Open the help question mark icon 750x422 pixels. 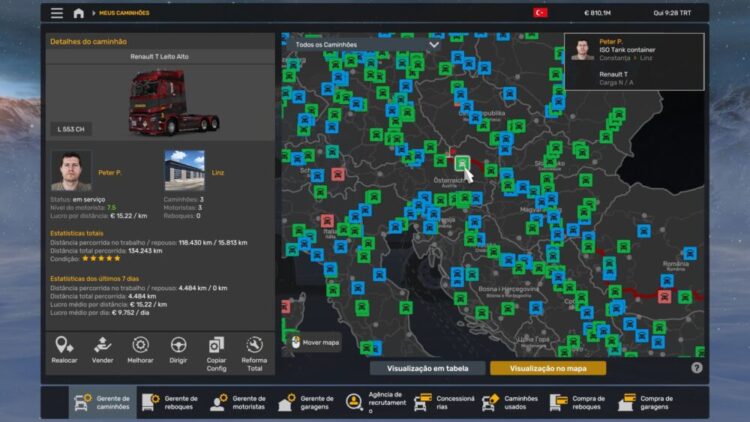click(696, 367)
